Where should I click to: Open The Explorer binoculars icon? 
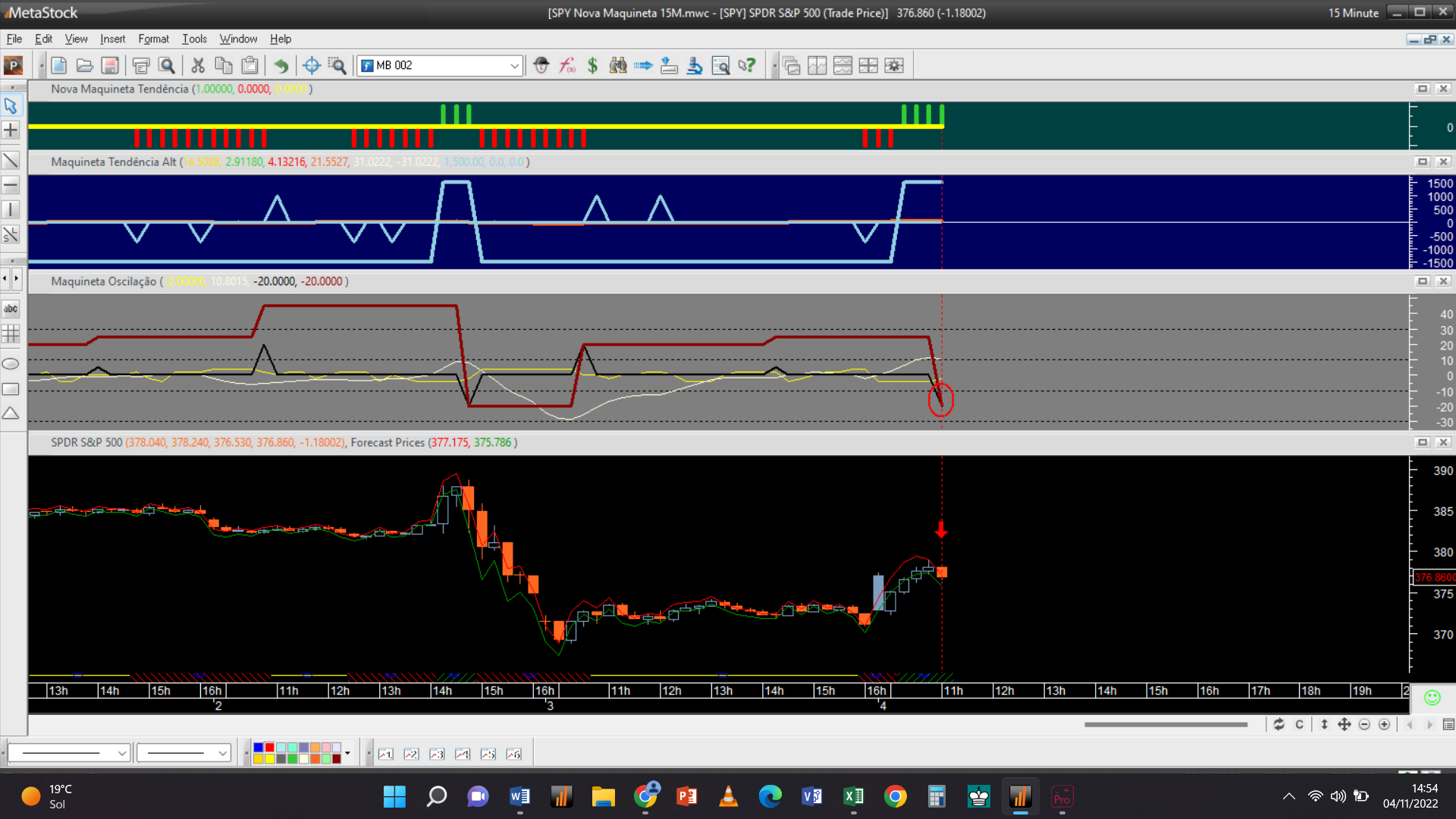[x=618, y=66]
